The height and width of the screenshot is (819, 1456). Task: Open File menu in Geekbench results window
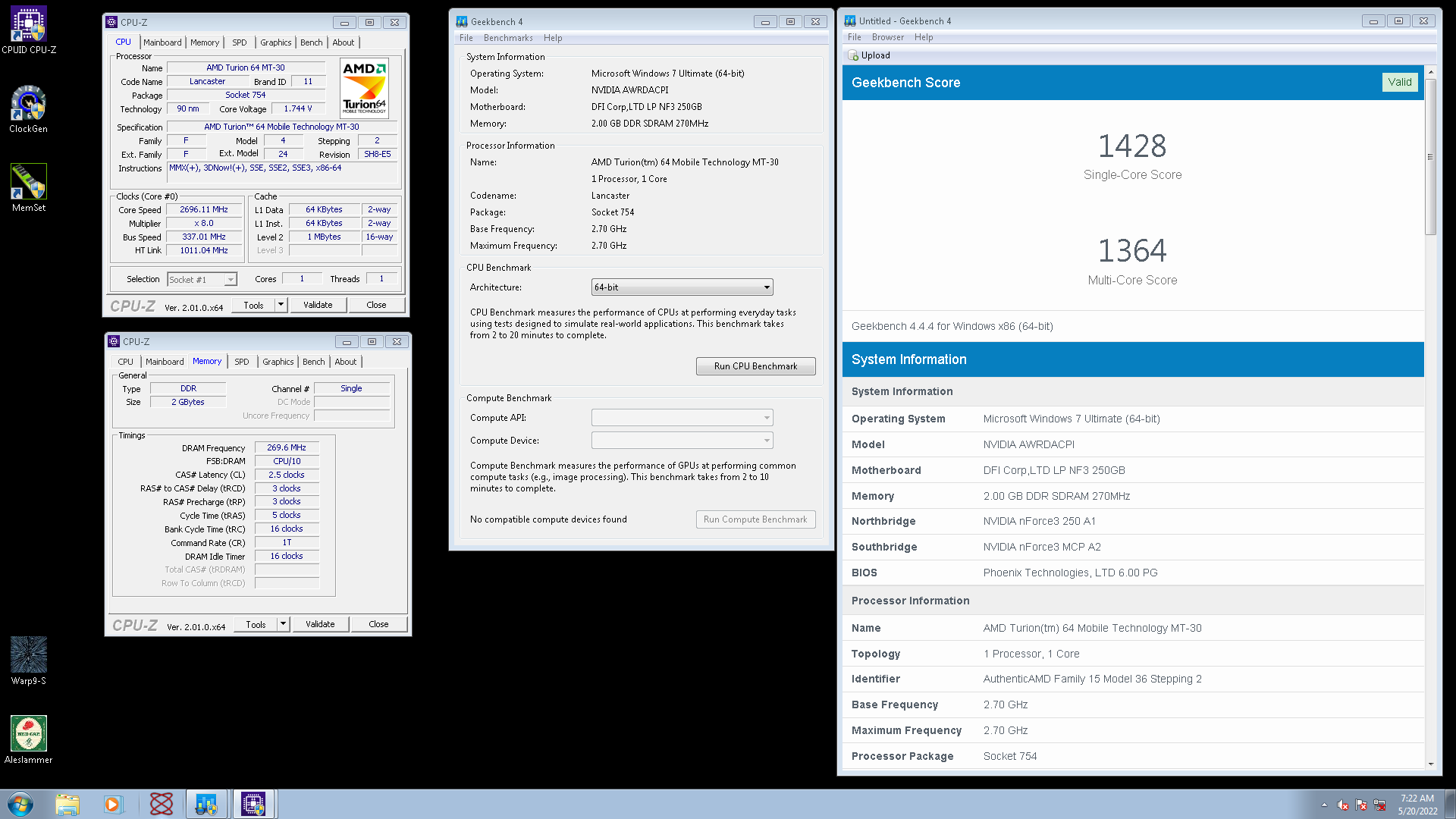[854, 37]
